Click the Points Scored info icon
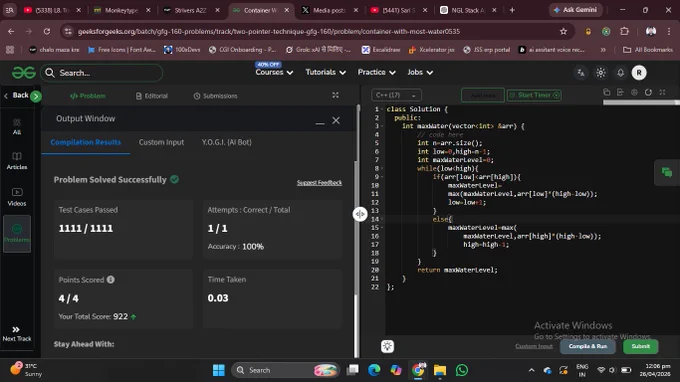The height and width of the screenshot is (382, 680). 111,280
